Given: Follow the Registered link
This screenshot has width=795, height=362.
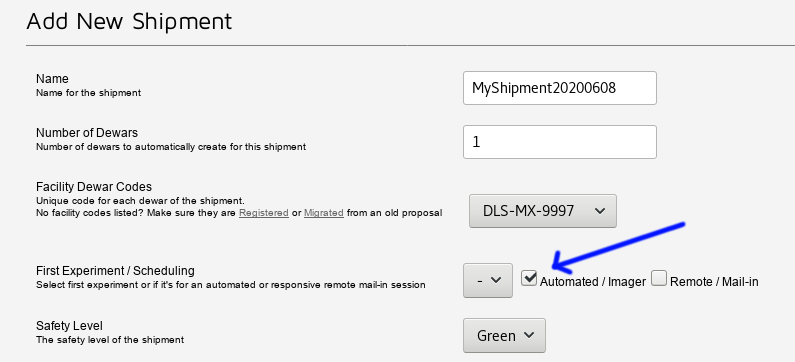Looking at the screenshot, I should [264, 213].
